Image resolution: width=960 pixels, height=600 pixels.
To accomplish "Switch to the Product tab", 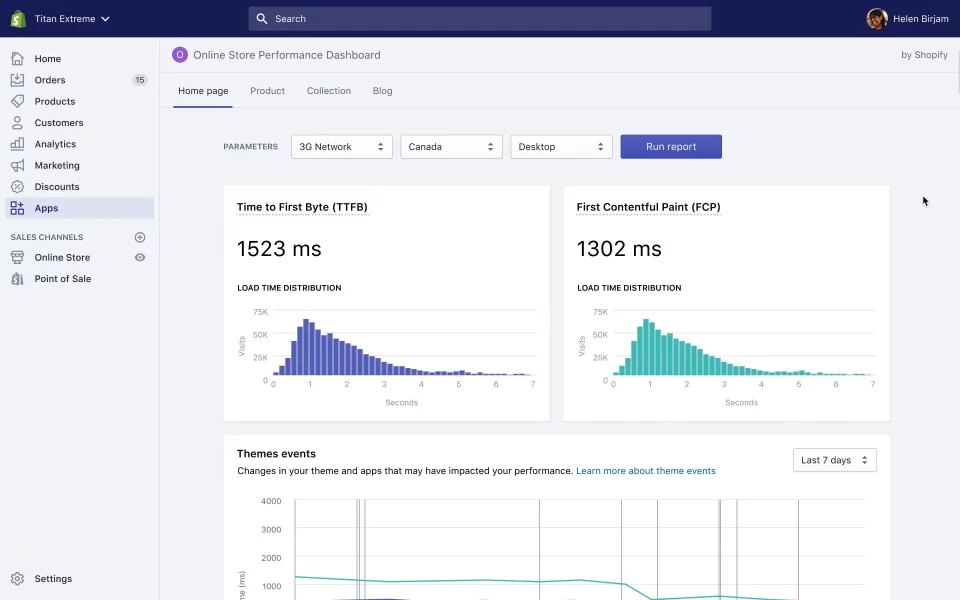I will [267, 90].
